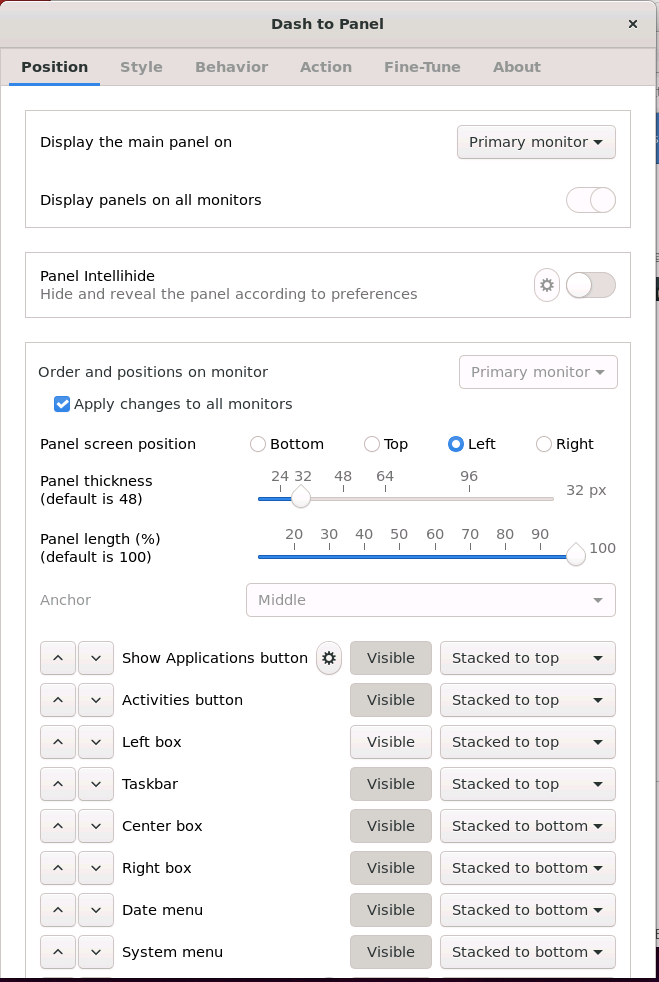659x982 pixels.
Task: Open Left box position dropdown
Action: (528, 742)
